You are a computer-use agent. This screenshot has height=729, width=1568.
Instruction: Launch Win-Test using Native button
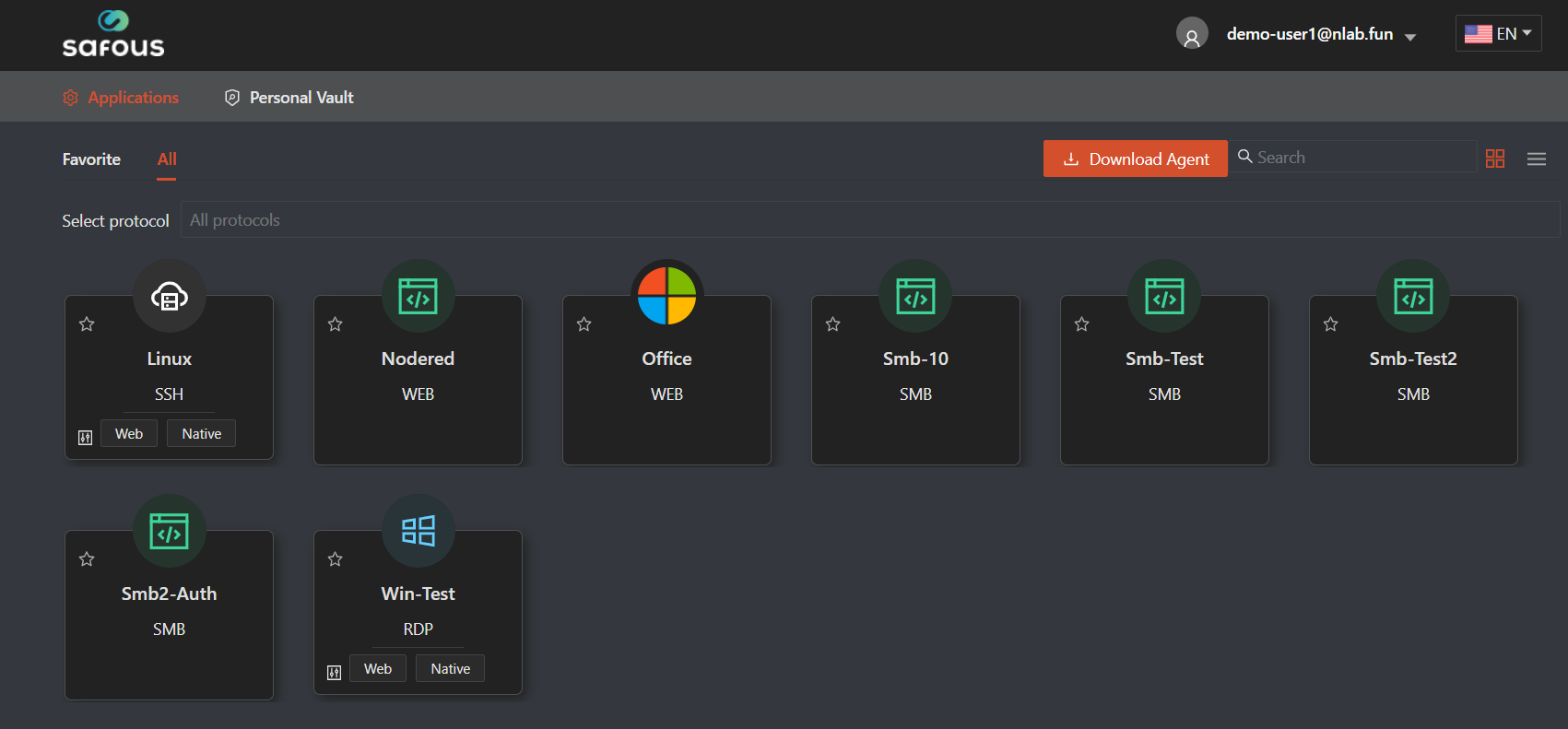(450, 669)
